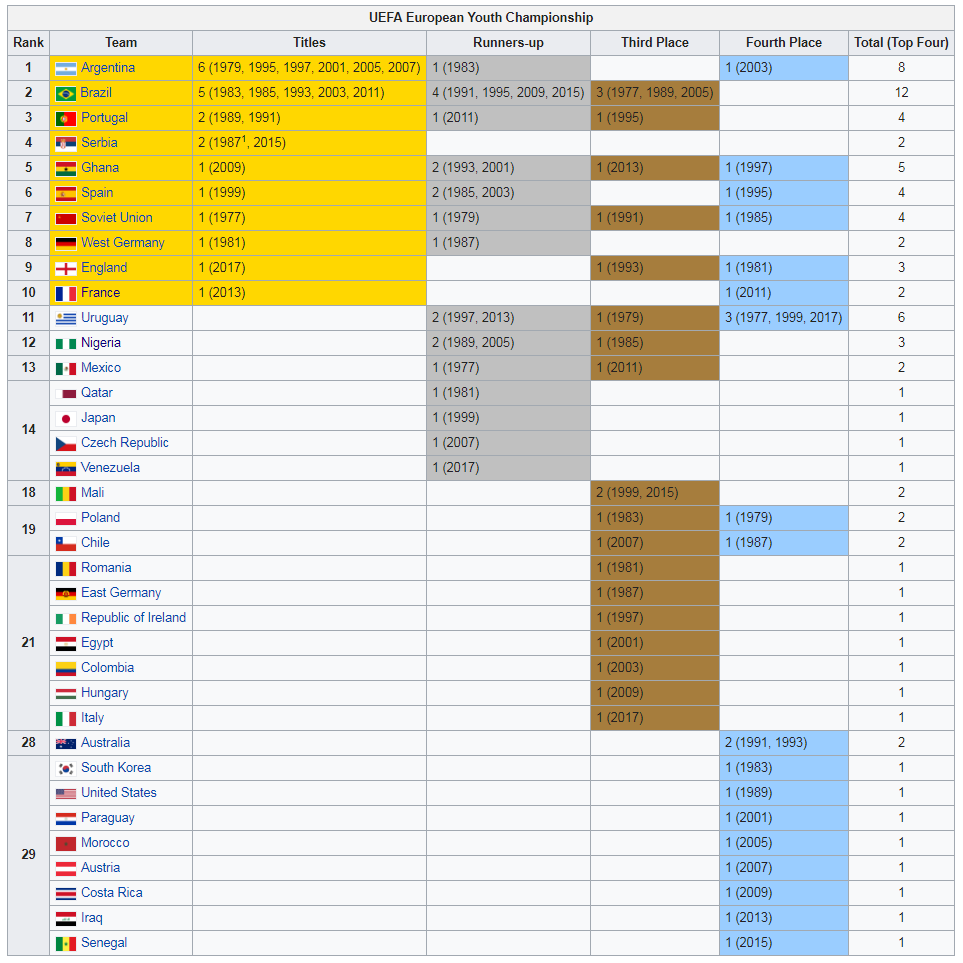Viewport: 963px width, 963px height.
Task: Open the Colombia team link
Action: (107, 668)
